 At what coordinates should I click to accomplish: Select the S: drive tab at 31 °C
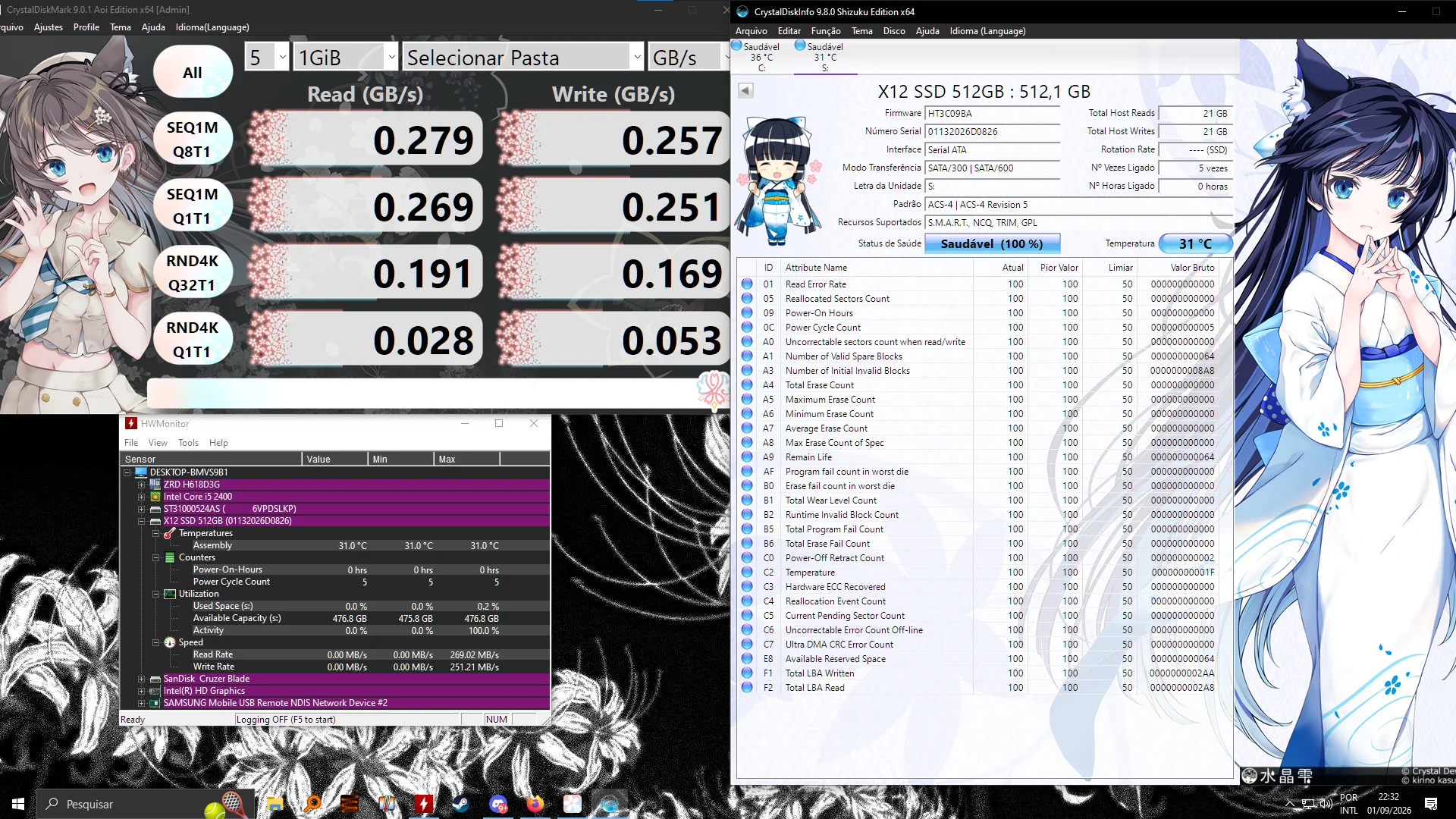point(825,57)
